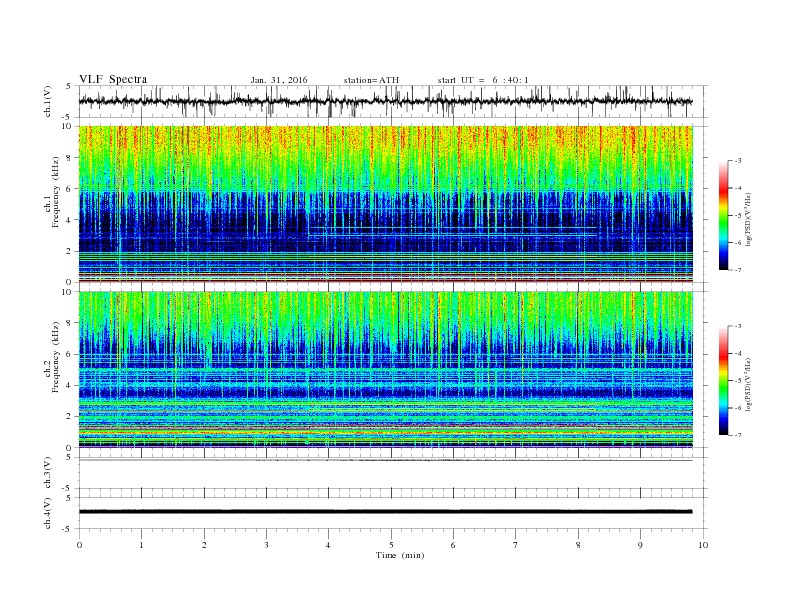Click the "-4" tick on ch.2 colorbar
The image size is (792, 612).
(738, 353)
